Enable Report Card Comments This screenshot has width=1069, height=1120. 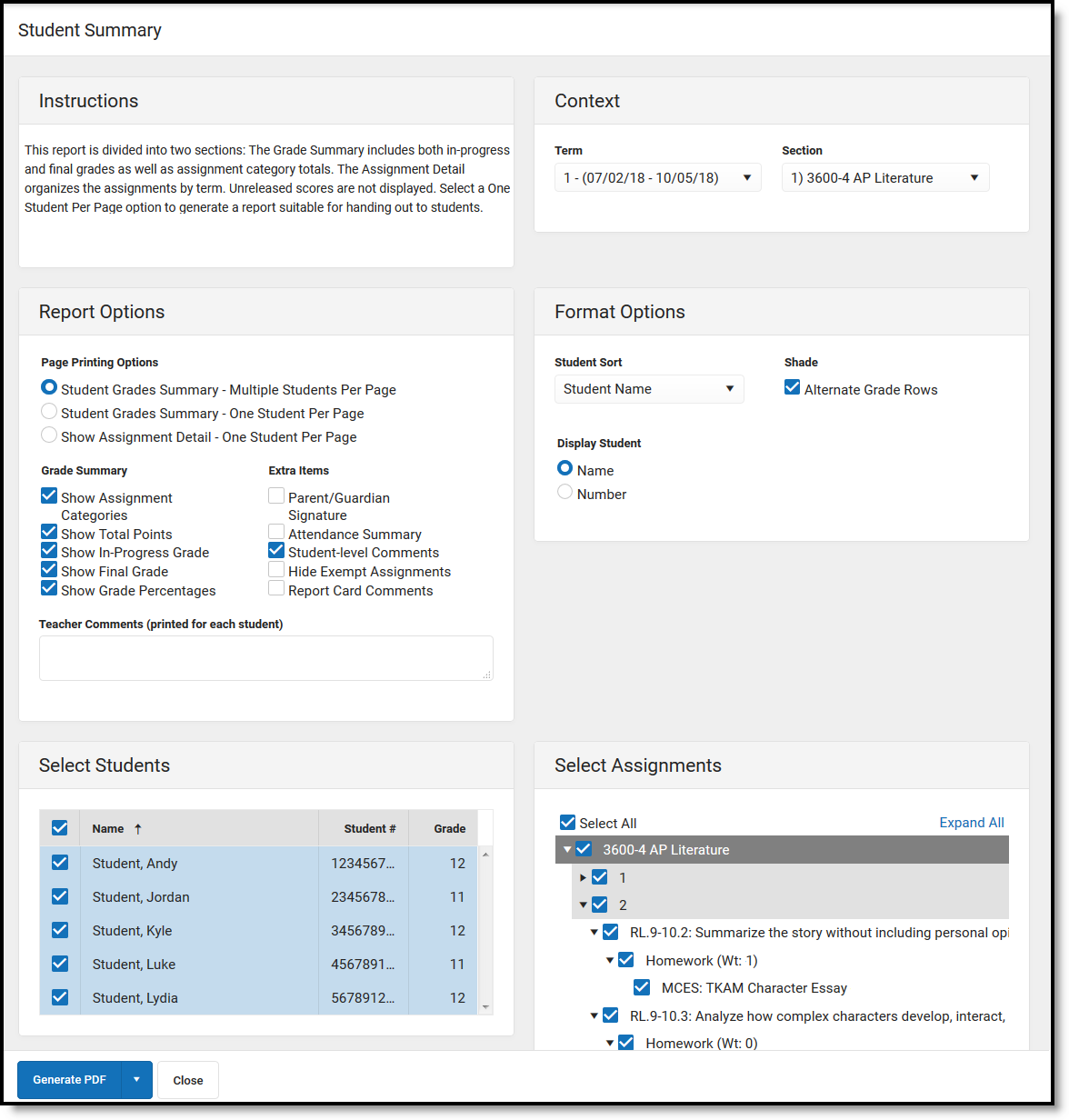tap(276, 588)
